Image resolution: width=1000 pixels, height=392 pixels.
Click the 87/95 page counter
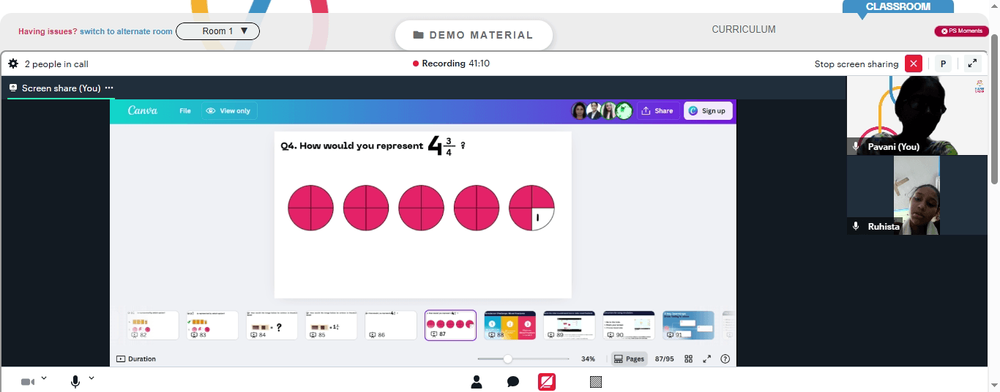pyautogui.click(x=665, y=359)
